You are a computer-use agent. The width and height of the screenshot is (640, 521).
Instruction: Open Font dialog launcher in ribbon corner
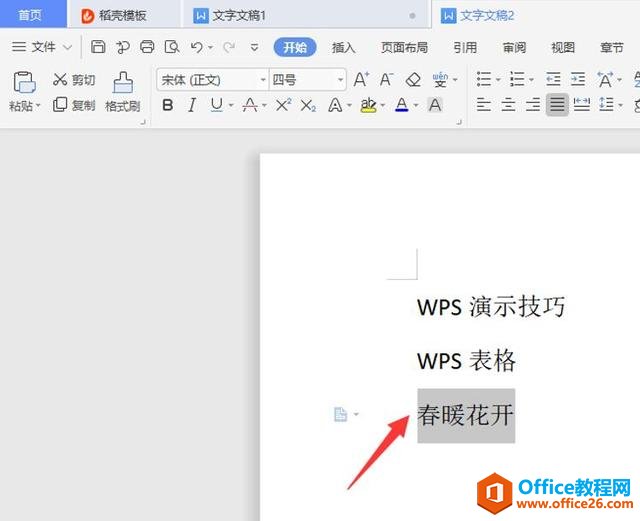[459, 122]
